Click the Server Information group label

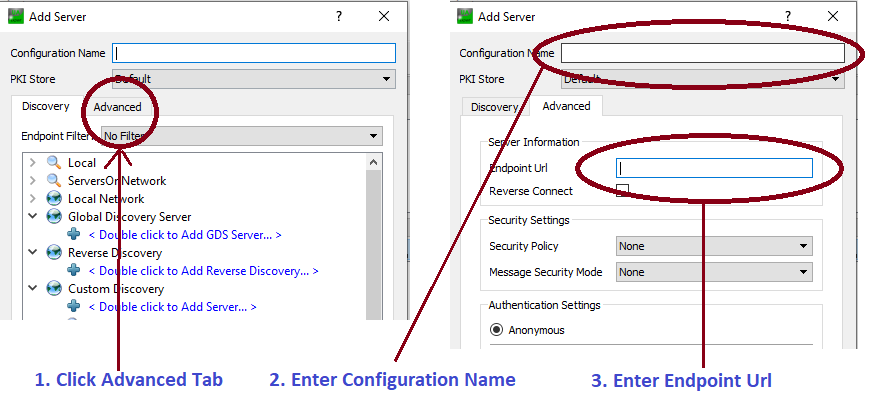(534, 142)
